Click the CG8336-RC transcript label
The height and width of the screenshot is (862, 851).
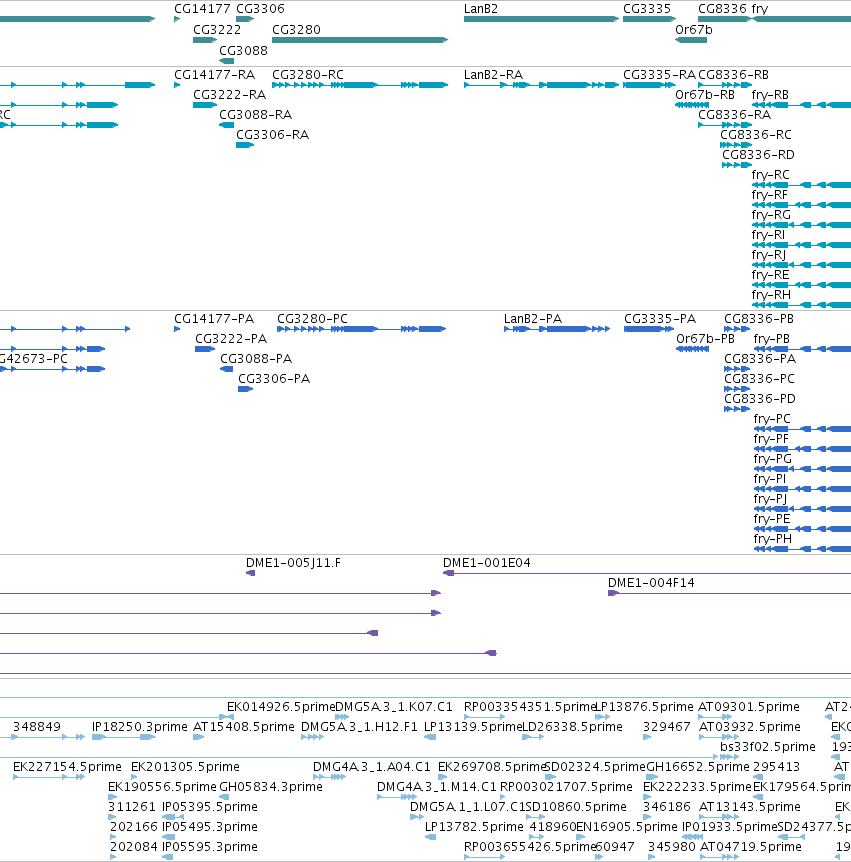756,135
